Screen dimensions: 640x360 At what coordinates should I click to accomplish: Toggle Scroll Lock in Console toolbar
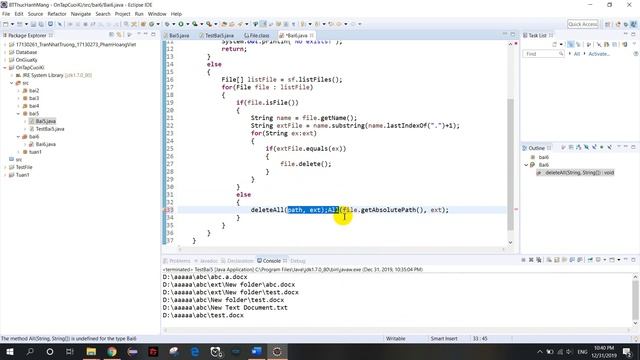pyautogui.click(x=556, y=260)
